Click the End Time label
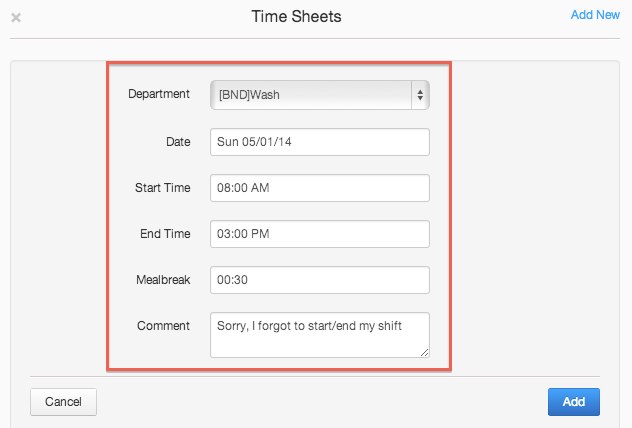The height and width of the screenshot is (428, 632). pyautogui.click(x=164, y=234)
